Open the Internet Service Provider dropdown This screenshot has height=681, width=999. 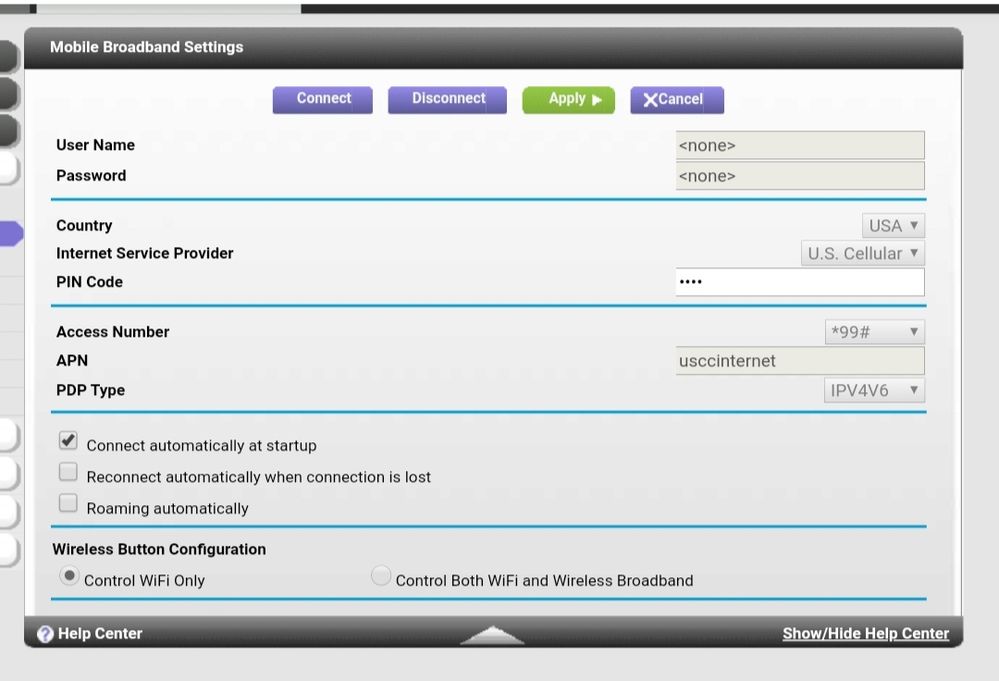coord(863,254)
